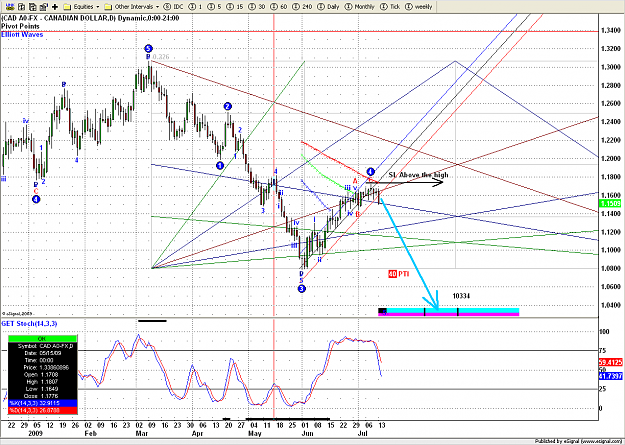Image resolution: width=625 pixels, height=445 pixels.
Task: Click the green OK header of data box
Action: pyautogui.click(x=42, y=339)
